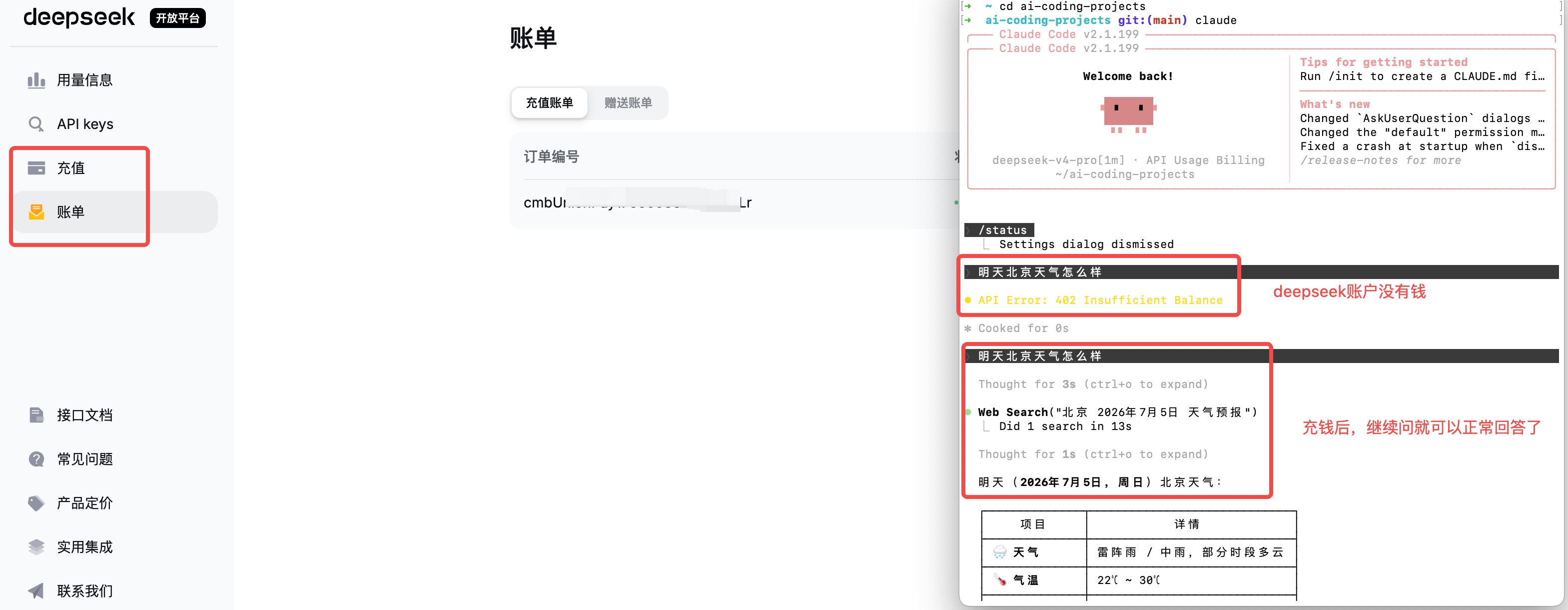Click the 'Thought for 1s' expandable line

(1093, 454)
